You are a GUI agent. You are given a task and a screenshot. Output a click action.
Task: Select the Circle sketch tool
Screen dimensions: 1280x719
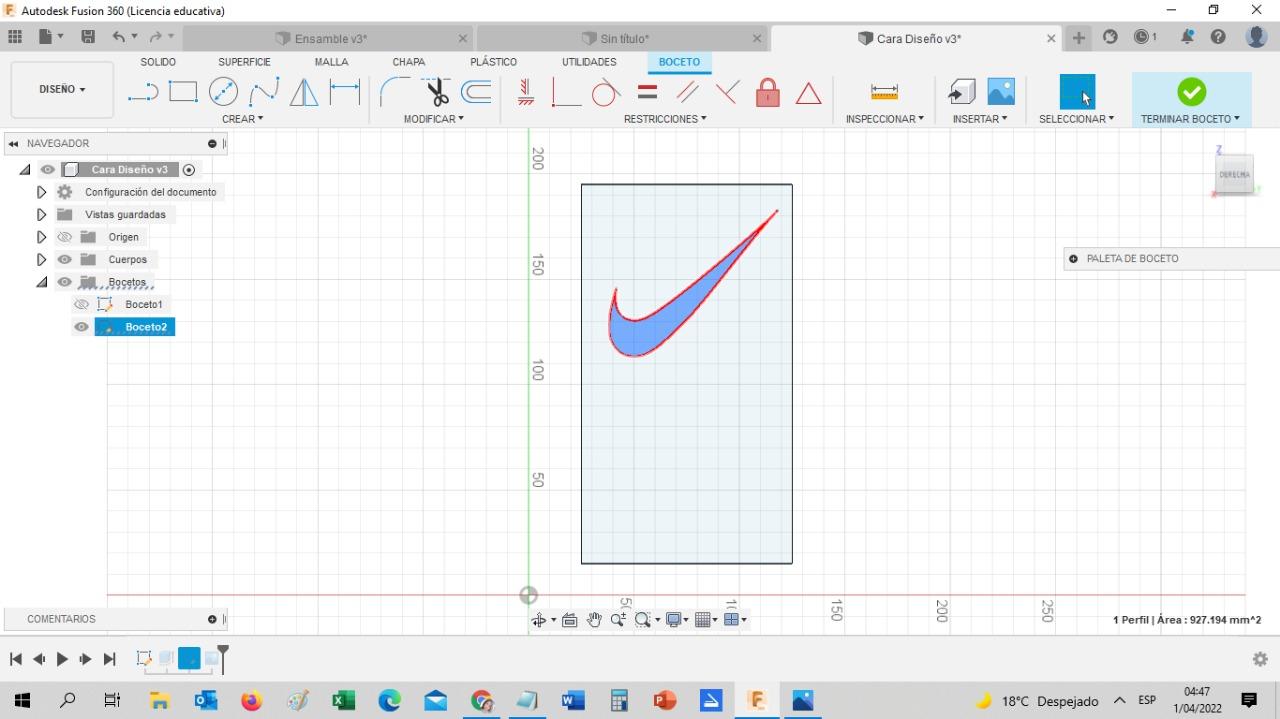click(x=223, y=92)
